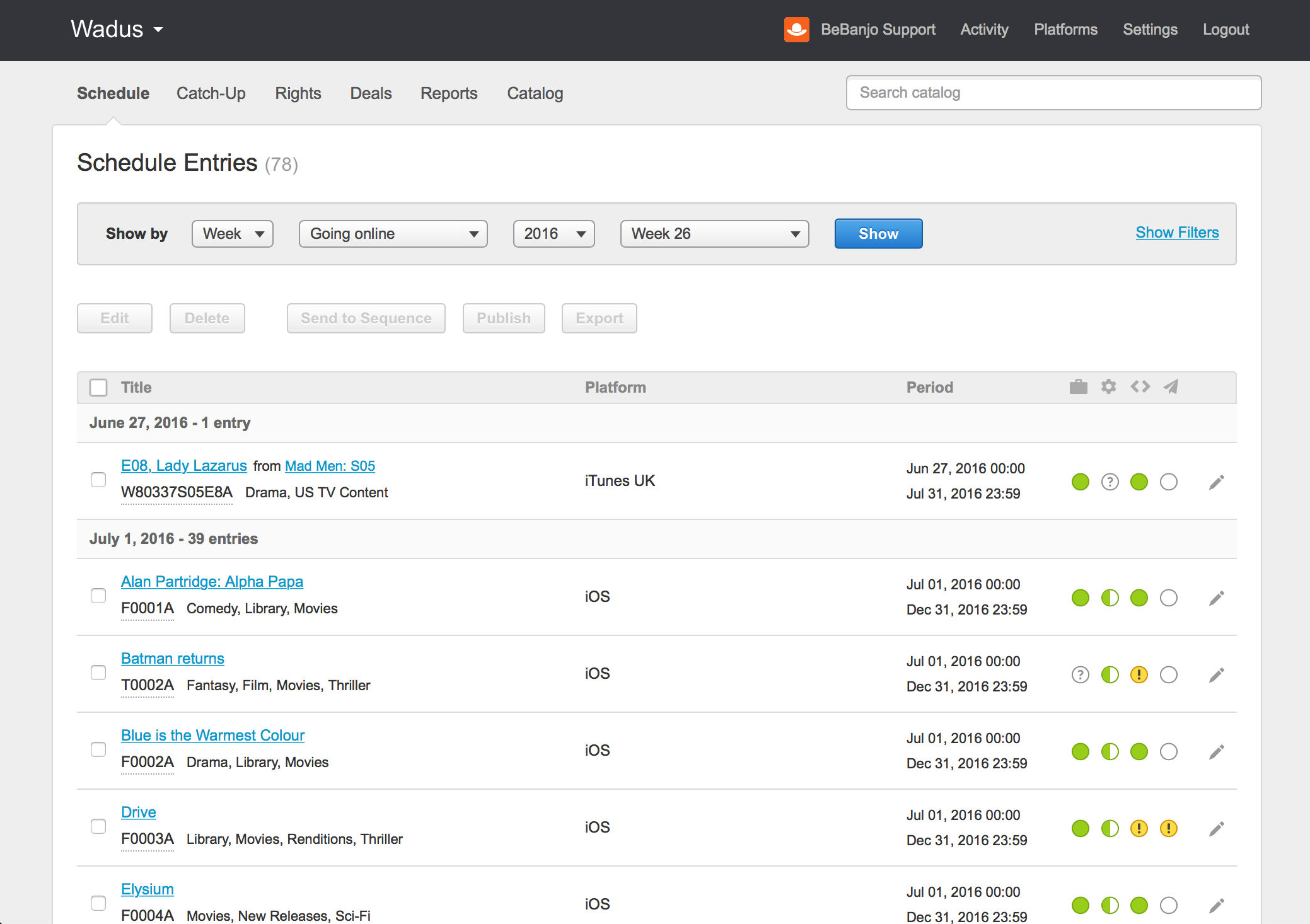The image size is (1310, 924).
Task: Check the Alan Partridge: Alpha Papa row
Action: [x=98, y=596]
